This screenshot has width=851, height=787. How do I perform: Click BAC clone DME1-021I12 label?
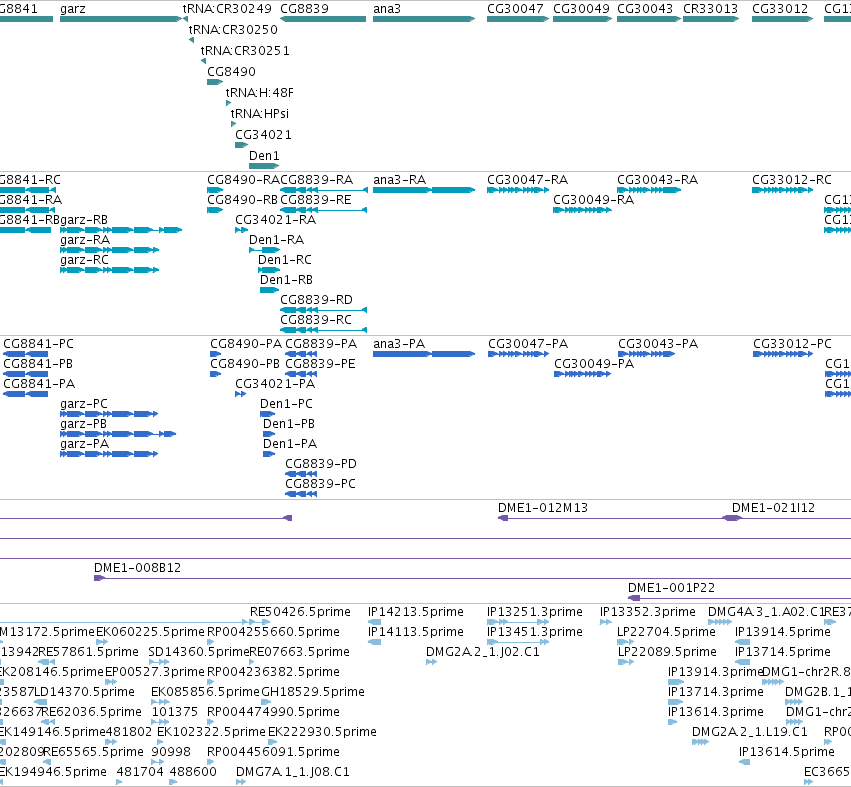click(773, 508)
